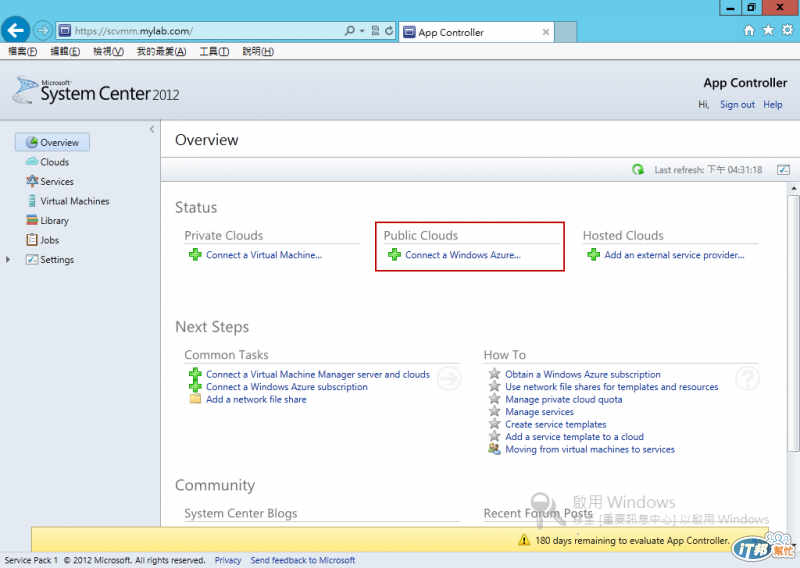Screen dimensions: 800x568
Task: Click Add a network file share link
Action: pyautogui.click(x=256, y=399)
